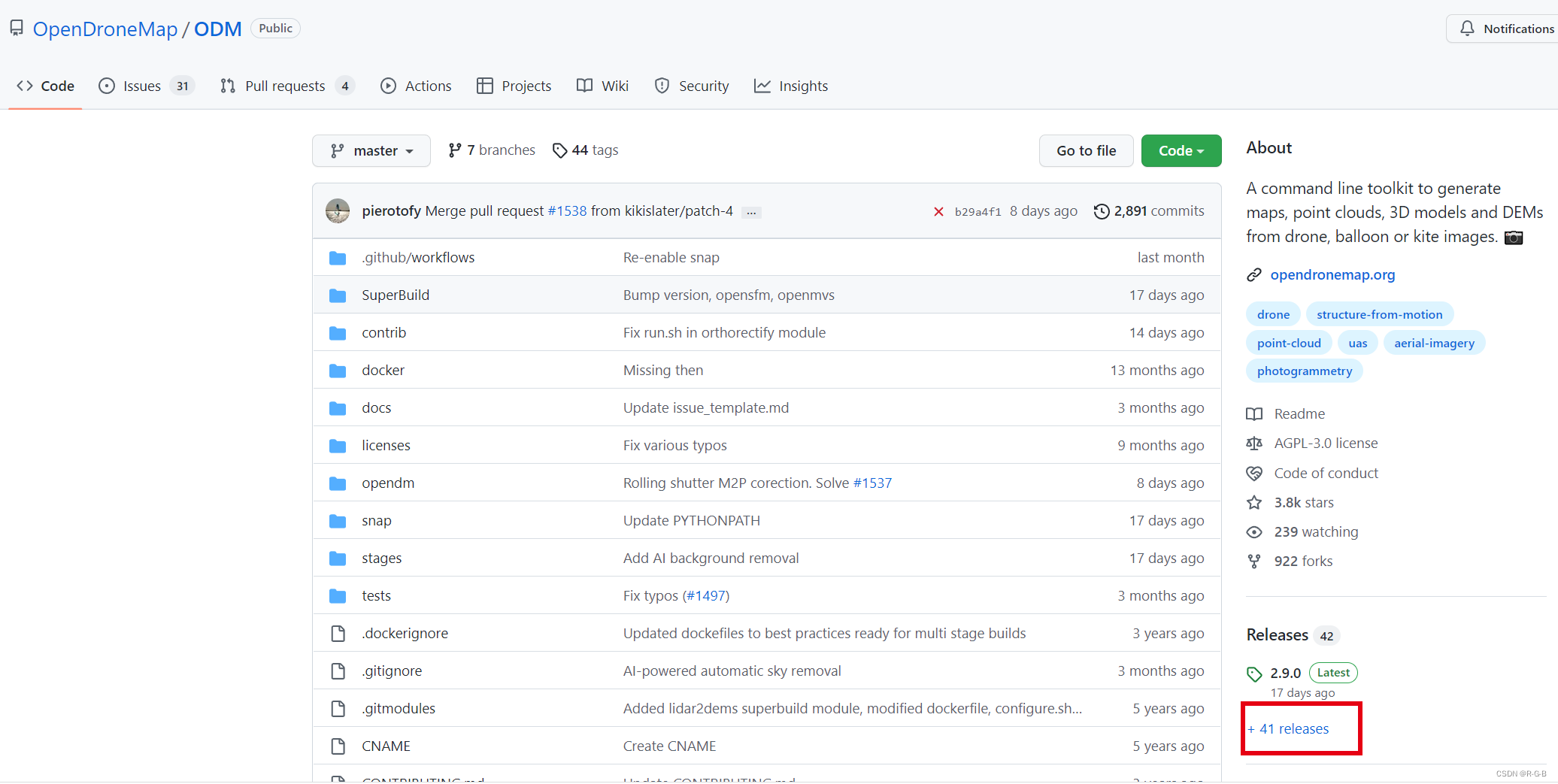Select the aerial-imagery topic tag
This screenshot has width=1558, height=784.
(1434, 344)
